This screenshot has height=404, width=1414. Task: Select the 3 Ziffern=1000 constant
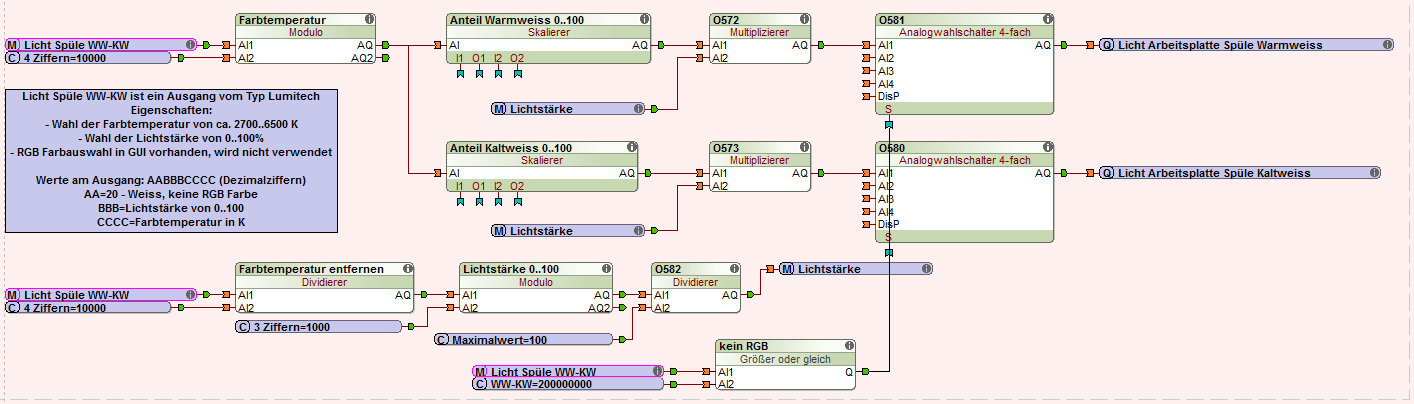(x=318, y=327)
